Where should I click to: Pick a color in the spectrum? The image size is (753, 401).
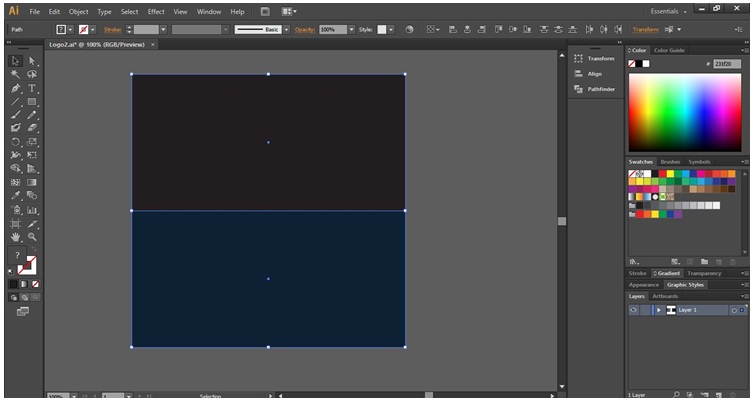click(x=685, y=112)
